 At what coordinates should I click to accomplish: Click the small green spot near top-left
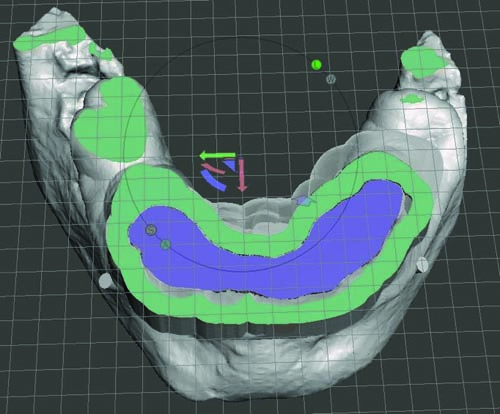coord(101,52)
